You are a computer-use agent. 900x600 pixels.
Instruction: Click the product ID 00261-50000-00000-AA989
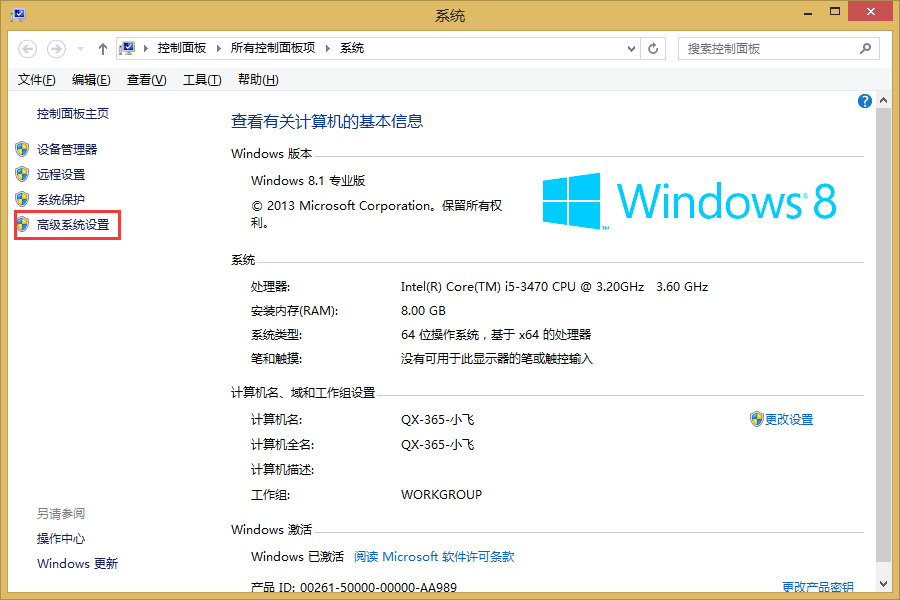(378, 587)
